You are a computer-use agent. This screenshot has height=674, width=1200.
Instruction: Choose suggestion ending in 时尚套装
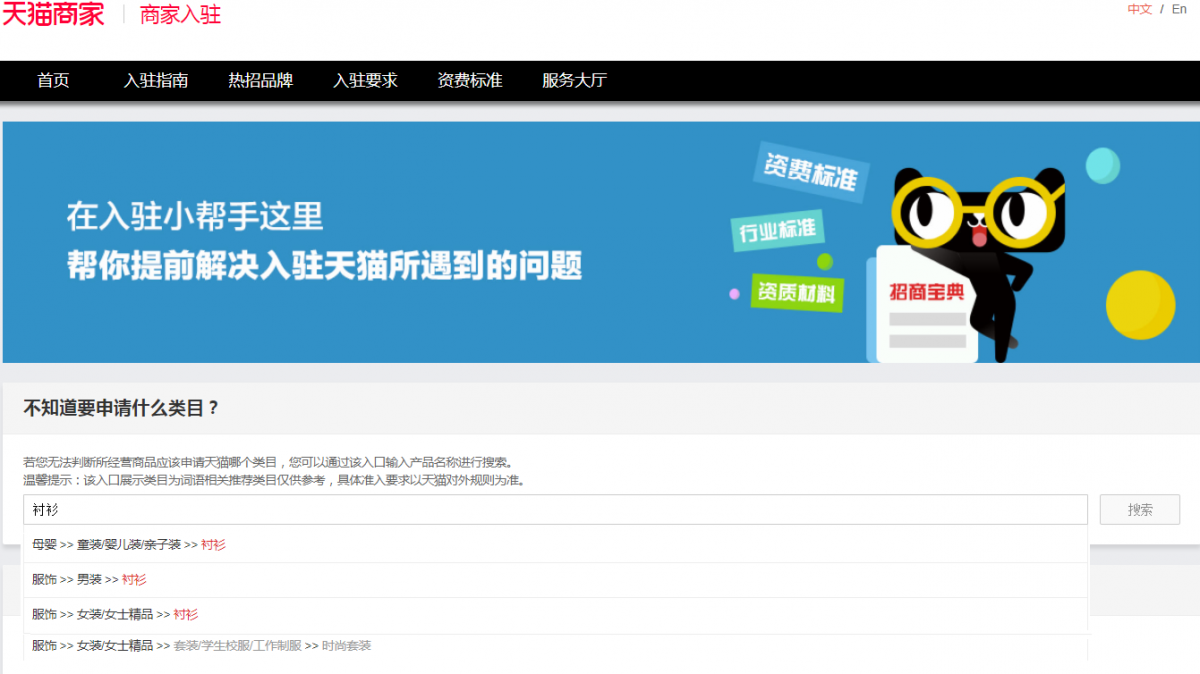555,647
